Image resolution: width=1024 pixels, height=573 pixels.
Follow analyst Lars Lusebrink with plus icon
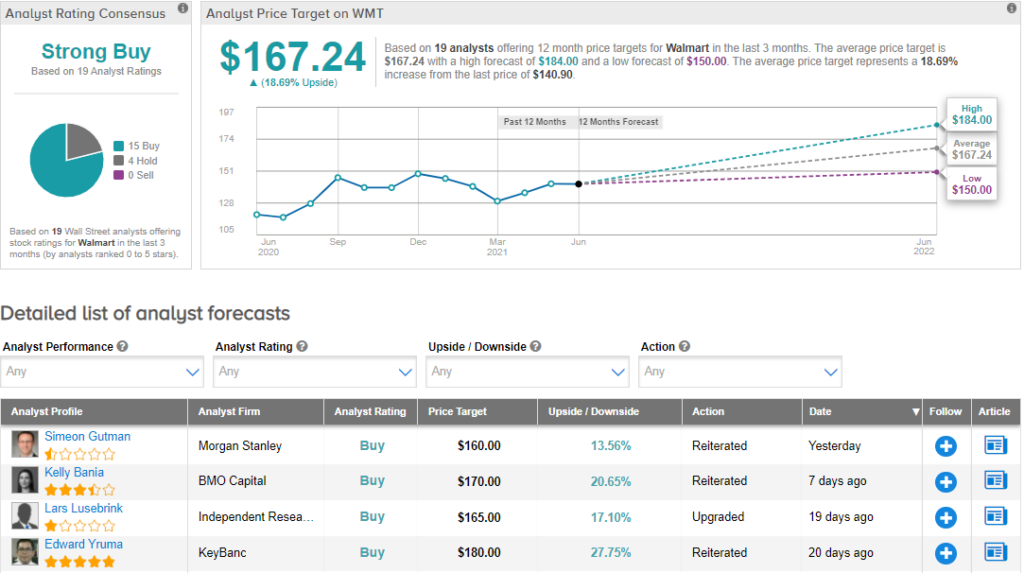click(x=946, y=517)
